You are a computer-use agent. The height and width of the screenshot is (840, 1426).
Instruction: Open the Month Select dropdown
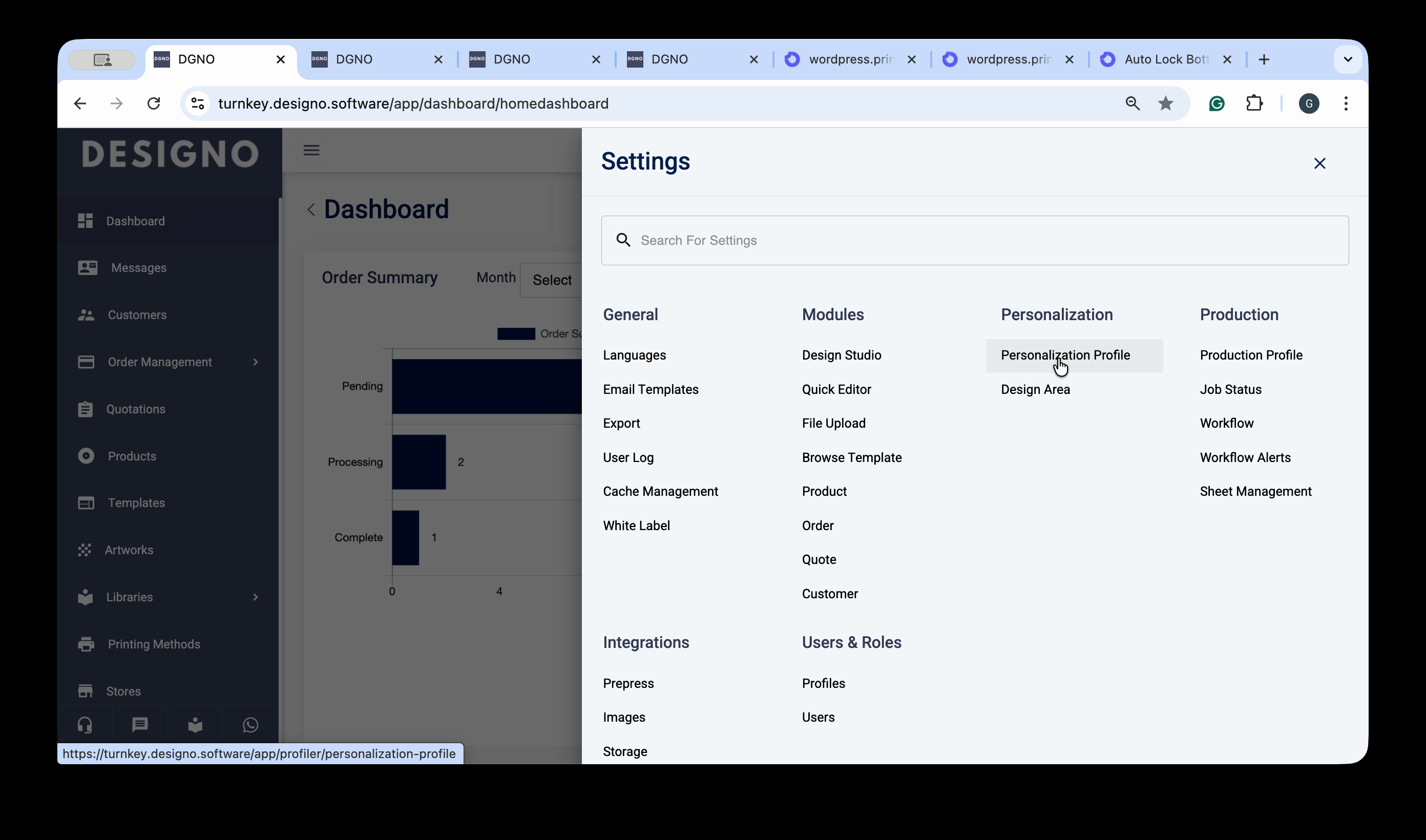551,280
